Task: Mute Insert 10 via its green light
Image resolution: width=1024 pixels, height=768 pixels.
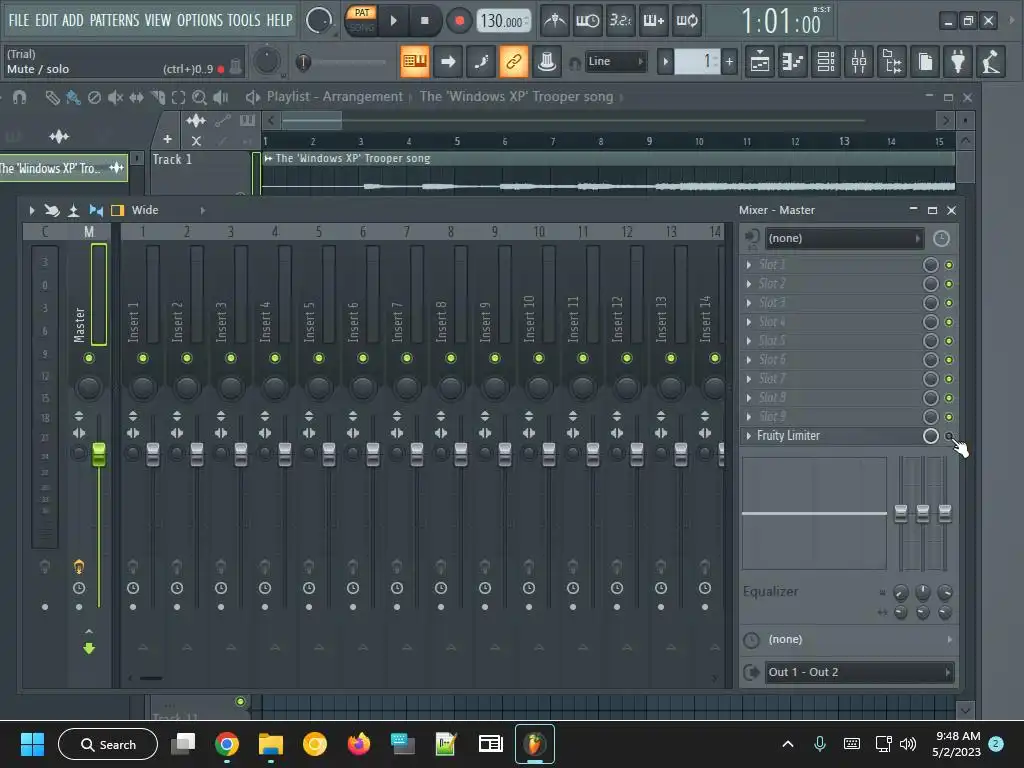Action: coord(539,358)
